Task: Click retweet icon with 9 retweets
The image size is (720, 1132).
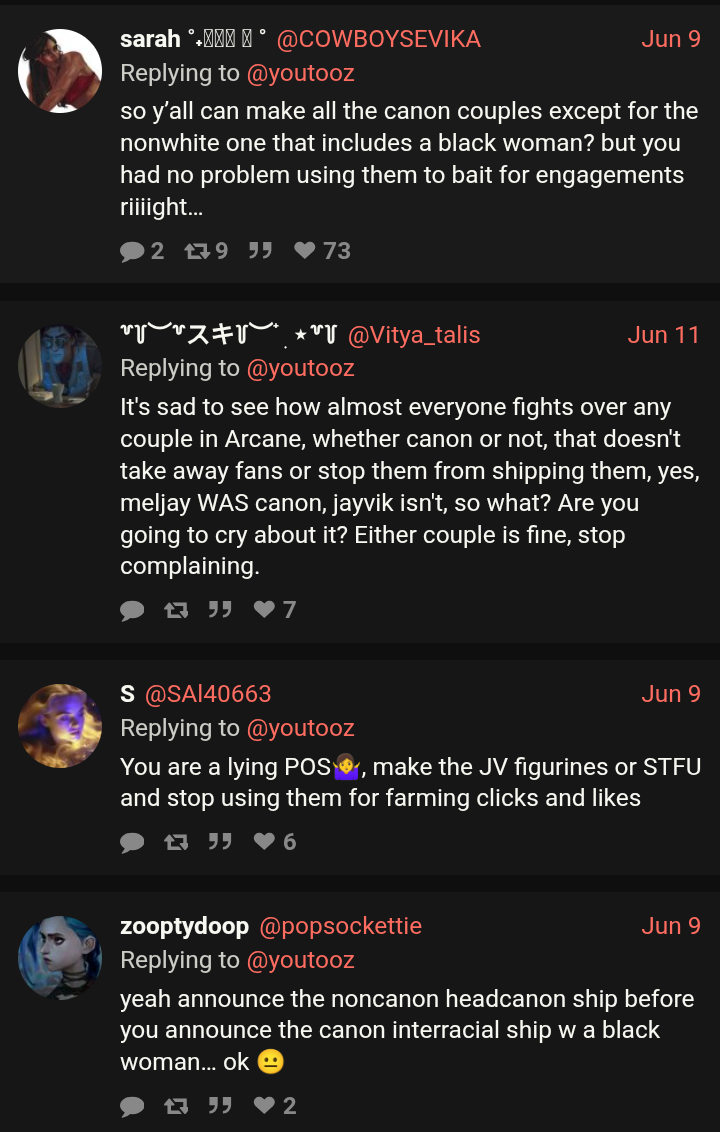Action: click(196, 251)
